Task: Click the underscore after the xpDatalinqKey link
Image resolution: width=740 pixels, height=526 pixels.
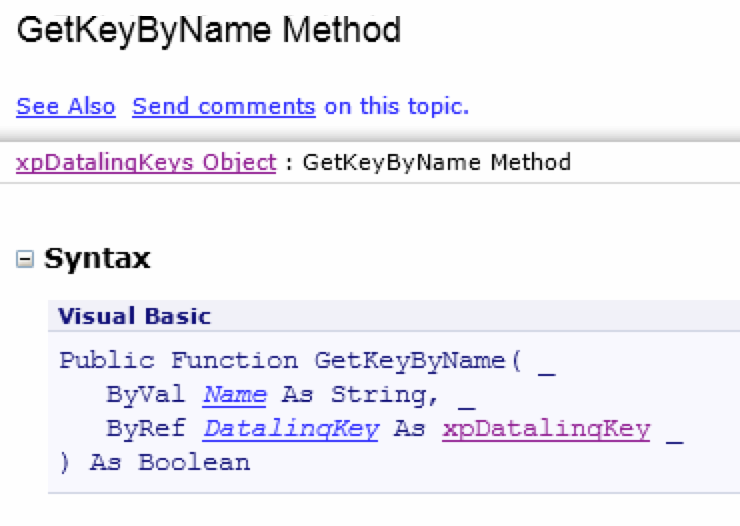Action: coord(675,432)
